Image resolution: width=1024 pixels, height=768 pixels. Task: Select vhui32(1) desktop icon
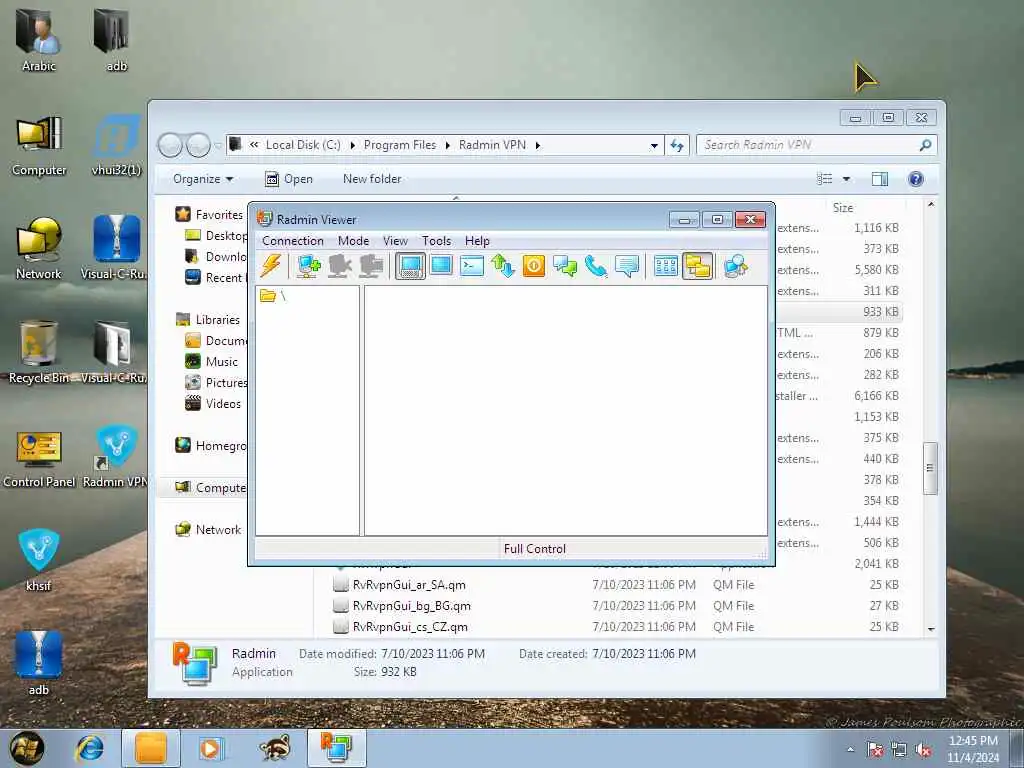pos(116,146)
